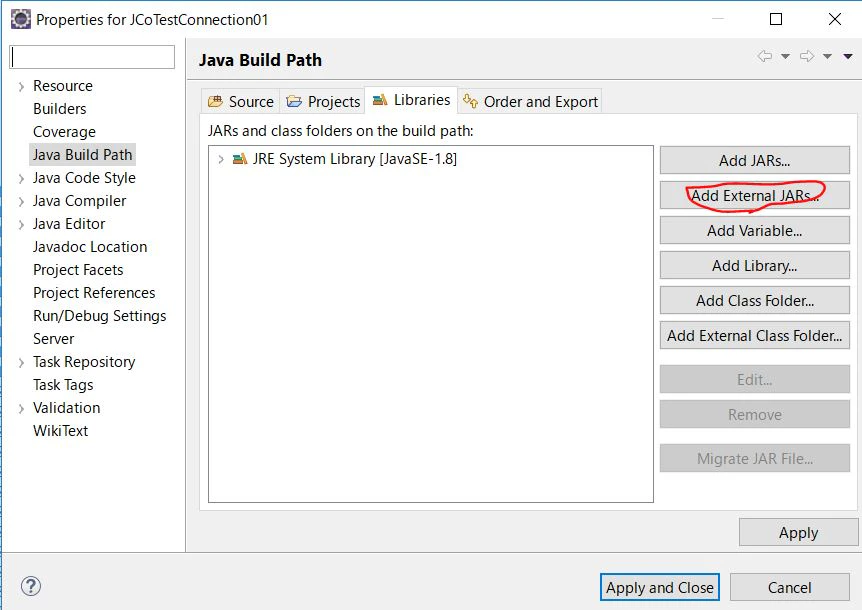Open the Javadoc Location page

[x=90, y=247]
